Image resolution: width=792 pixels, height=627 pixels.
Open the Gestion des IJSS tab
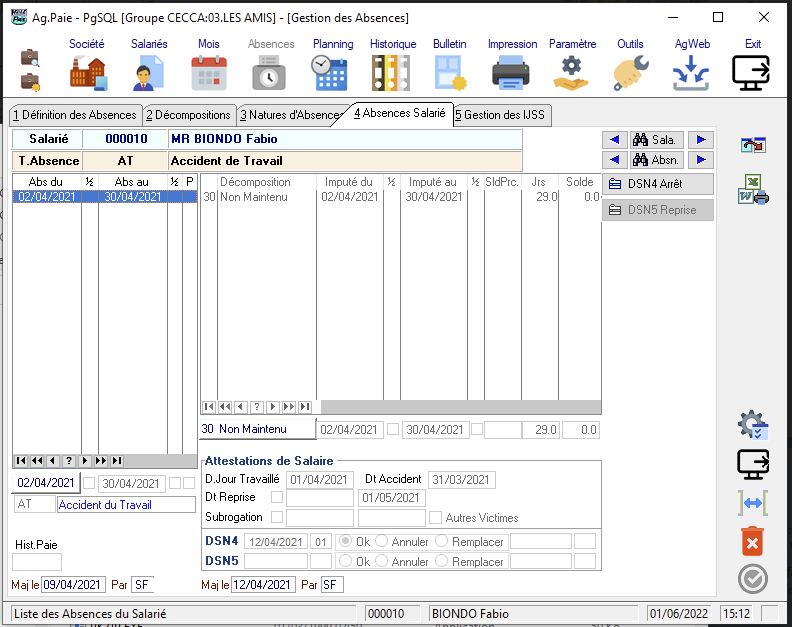[x=503, y=115]
